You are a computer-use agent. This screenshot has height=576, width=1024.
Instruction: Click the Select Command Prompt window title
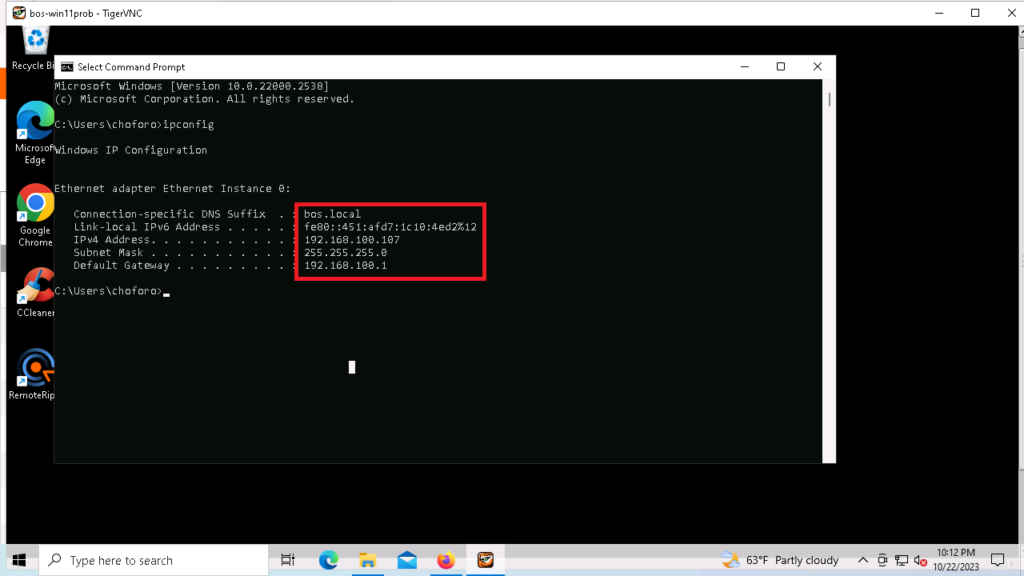click(x=131, y=67)
